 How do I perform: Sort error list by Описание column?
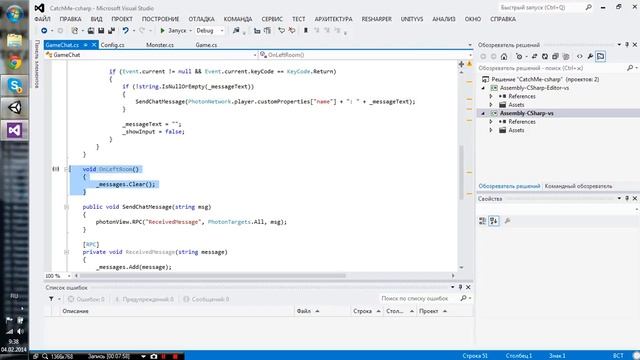click(176, 311)
